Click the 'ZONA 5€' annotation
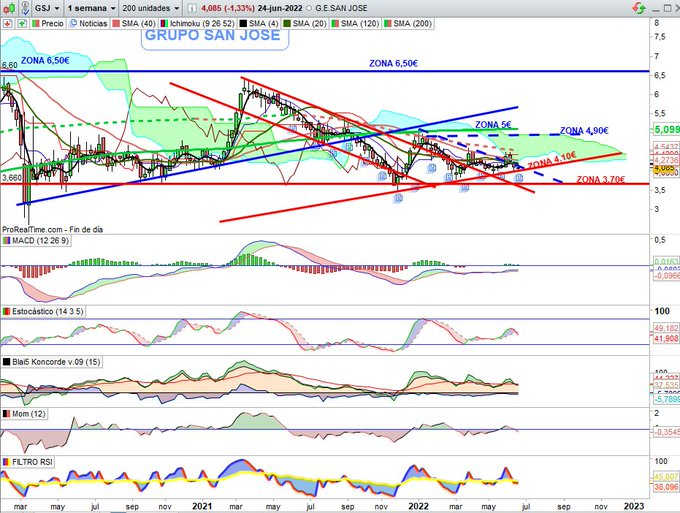 [x=493, y=125]
